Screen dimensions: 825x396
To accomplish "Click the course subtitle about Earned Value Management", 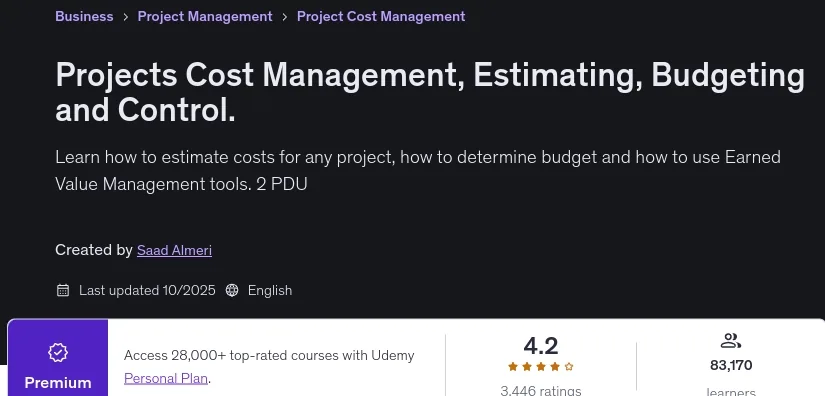I will pyautogui.click(x=418, y=170).
